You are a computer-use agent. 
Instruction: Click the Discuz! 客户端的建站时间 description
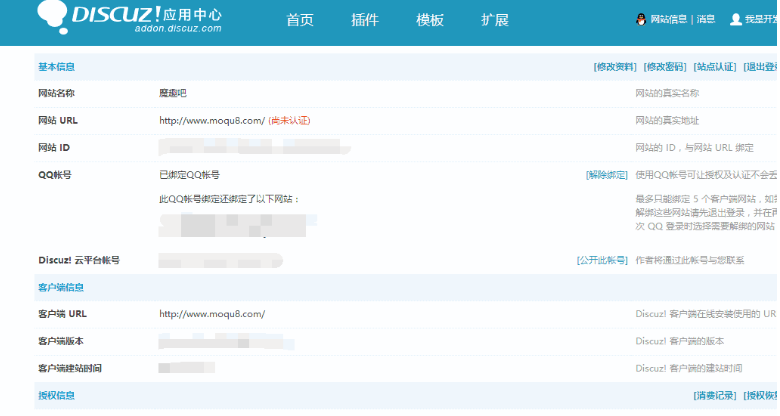688,368
